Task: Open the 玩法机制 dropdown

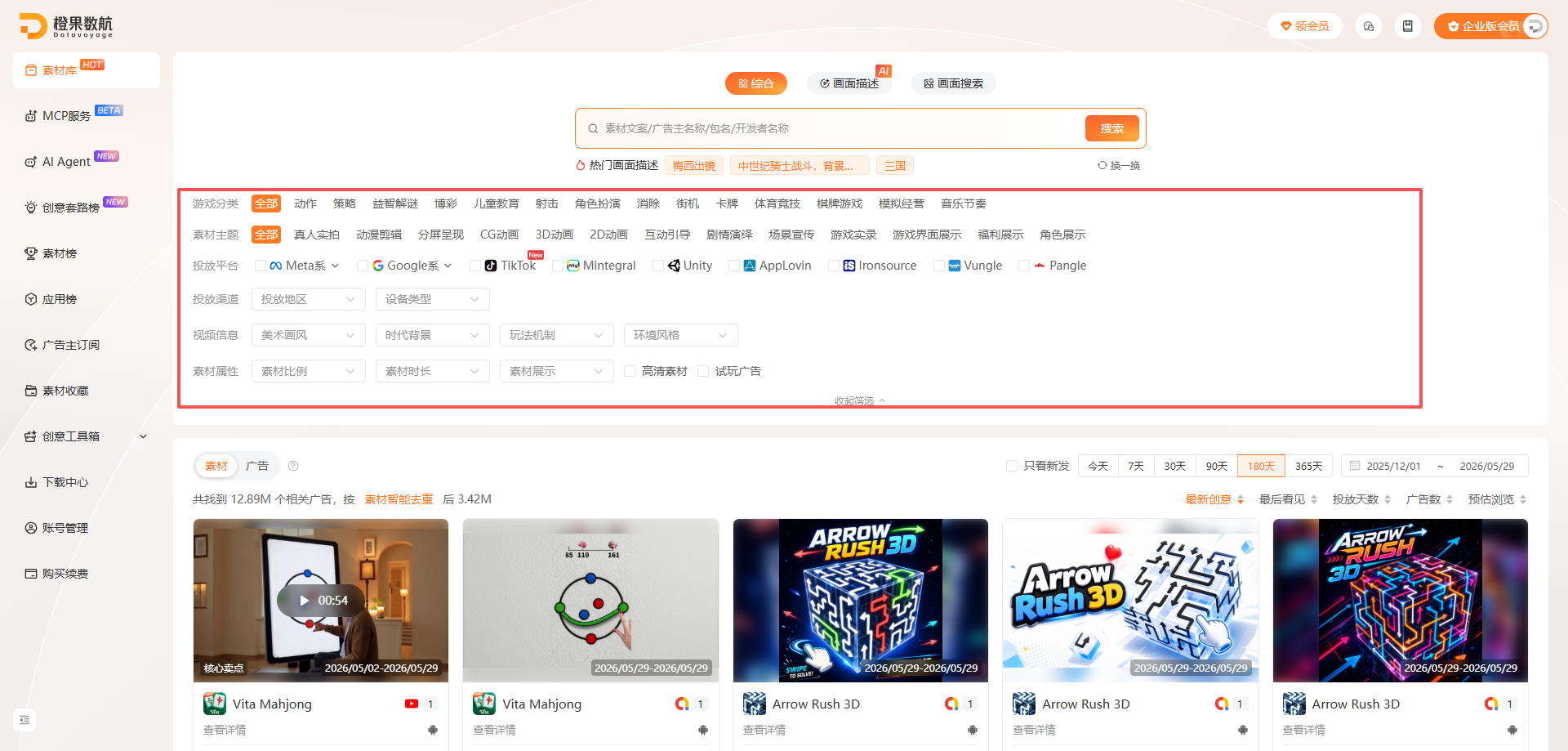Action: pyautogui.click(x=557, y=335)
